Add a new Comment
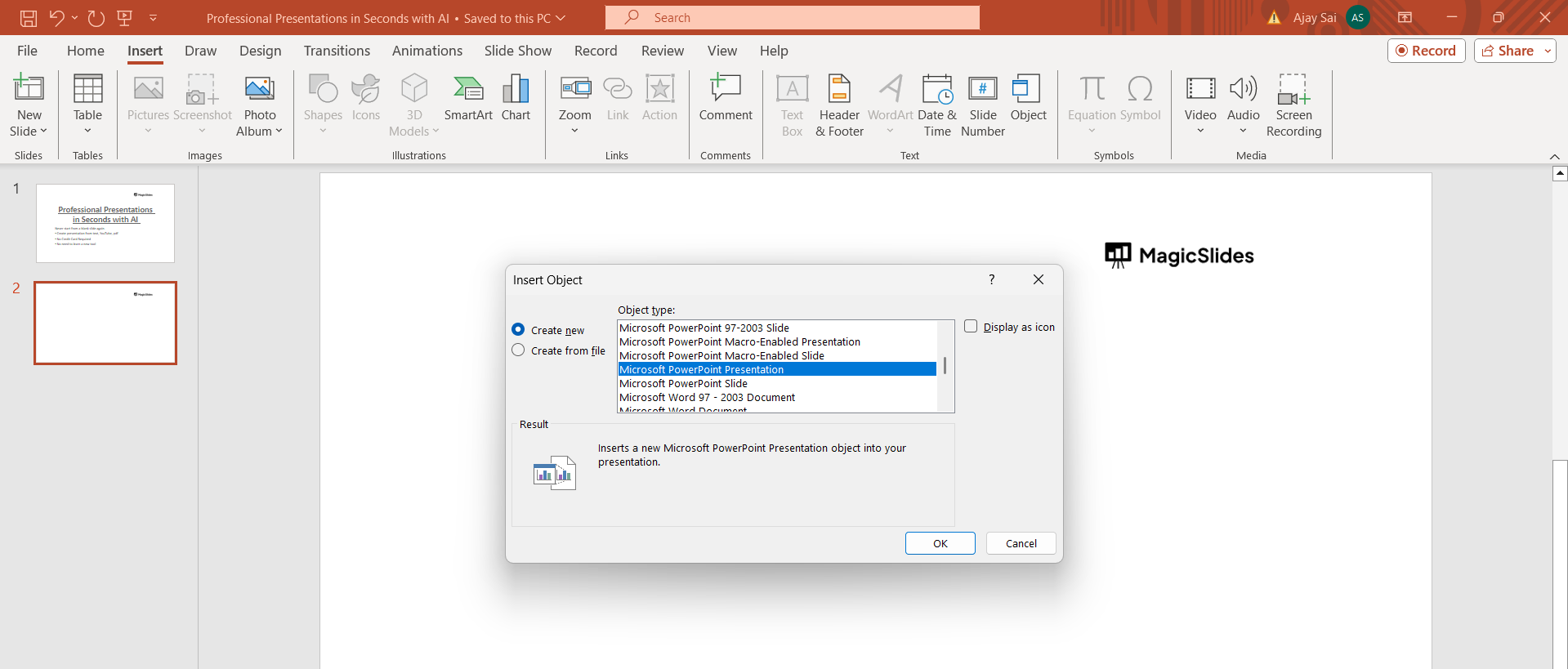1568x669 pixels. pyautogui.click(x=726, y=98)
